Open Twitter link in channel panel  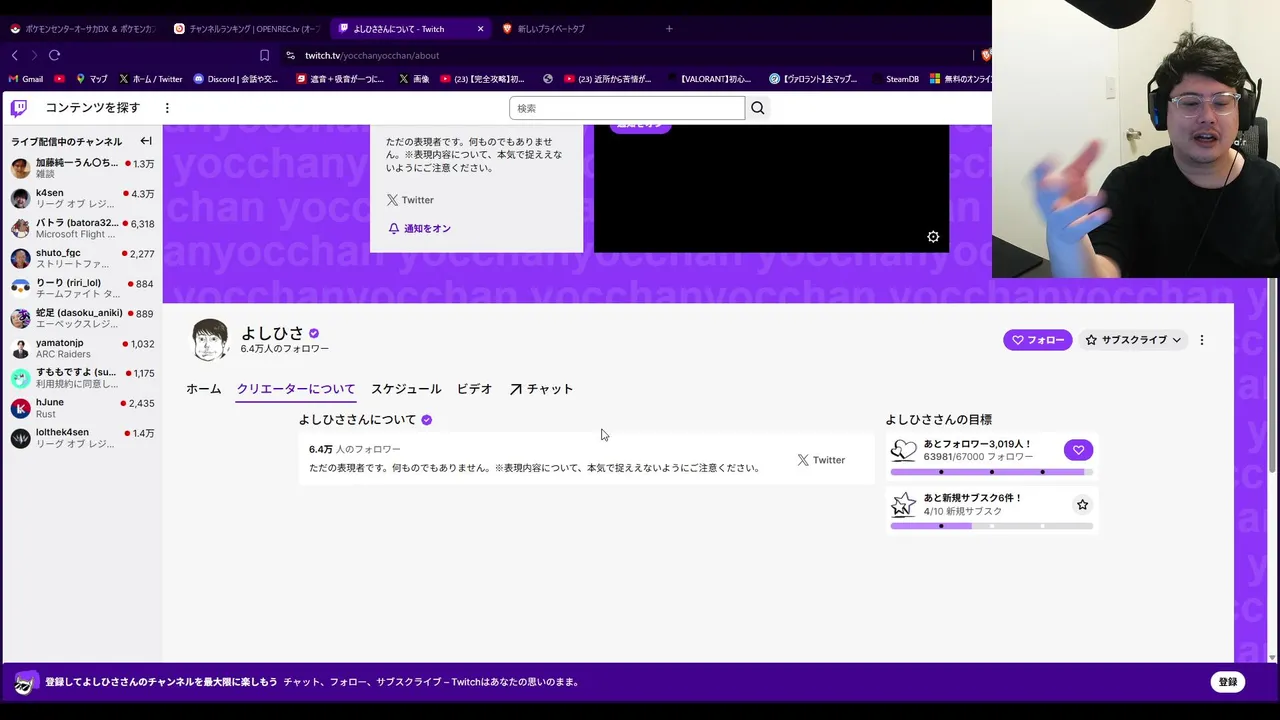(x=410, y=200)
